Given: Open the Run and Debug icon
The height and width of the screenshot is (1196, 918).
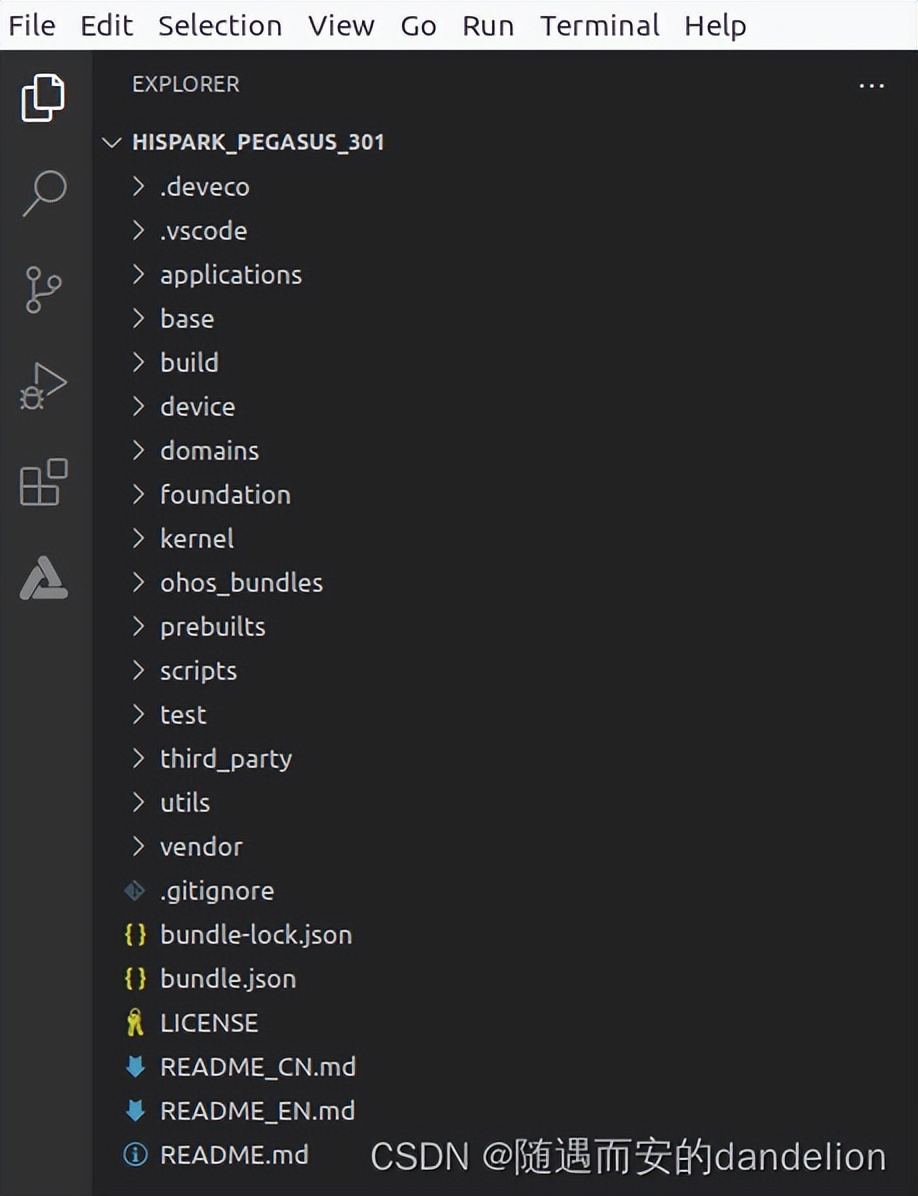Looking at the screenshot, I should point(43,386).
